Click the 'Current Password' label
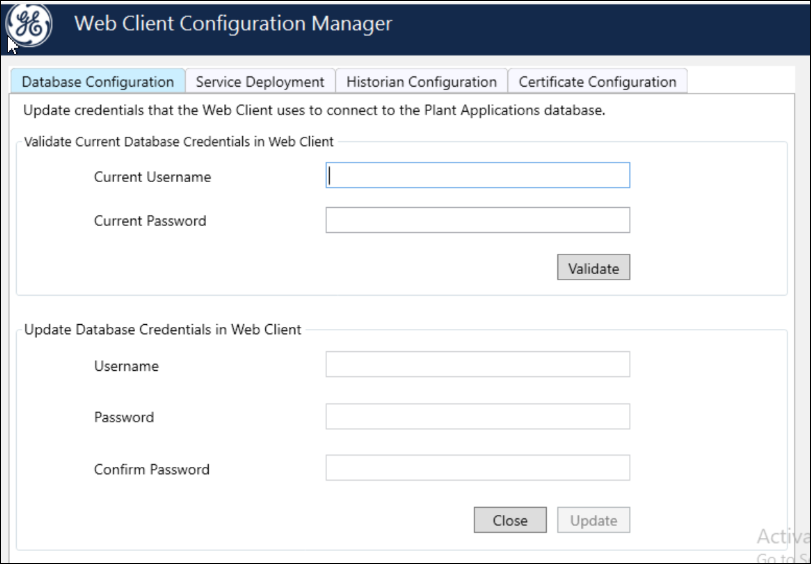 150,221
